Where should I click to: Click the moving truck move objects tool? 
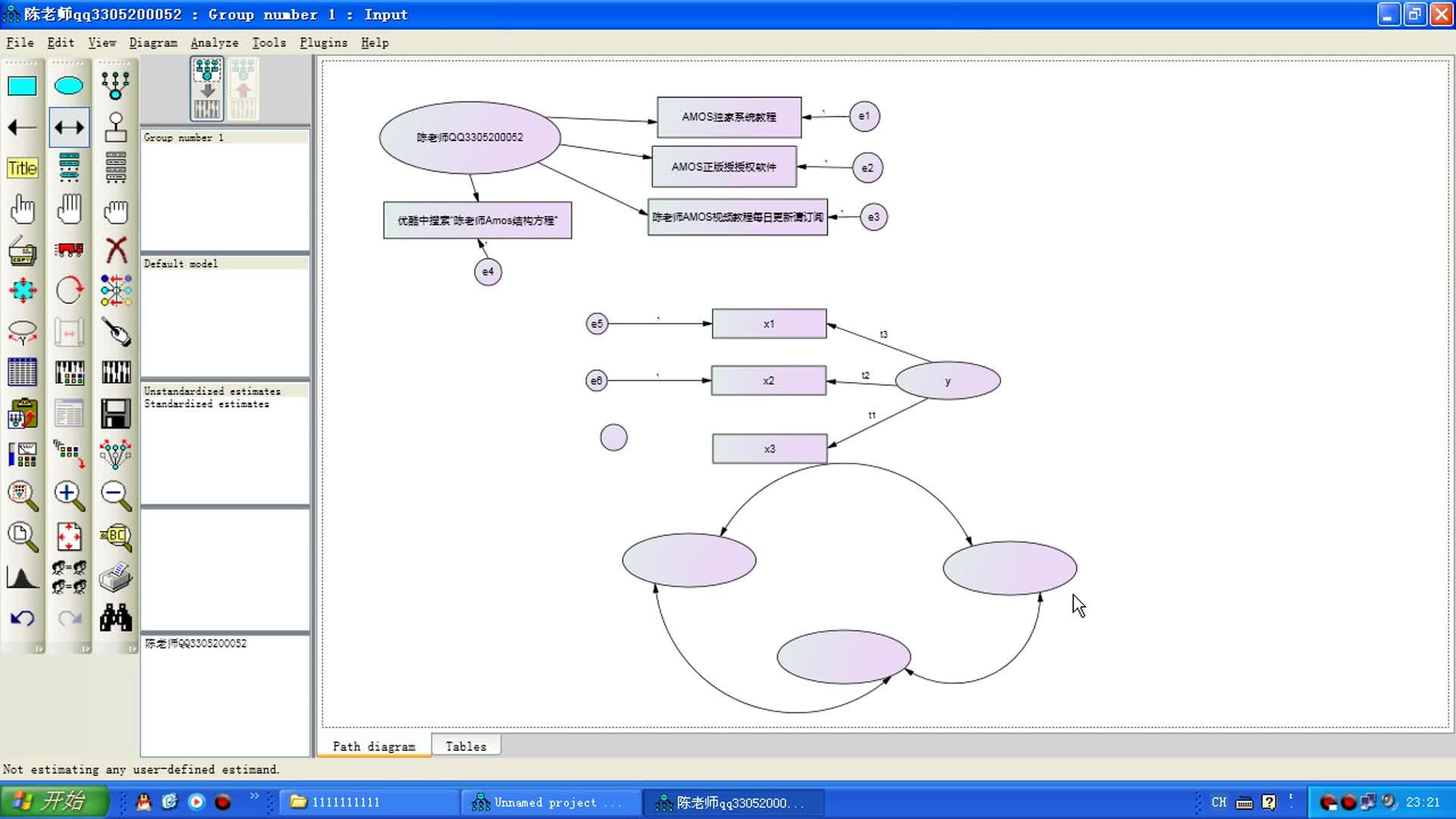click(x=69, y=249)
